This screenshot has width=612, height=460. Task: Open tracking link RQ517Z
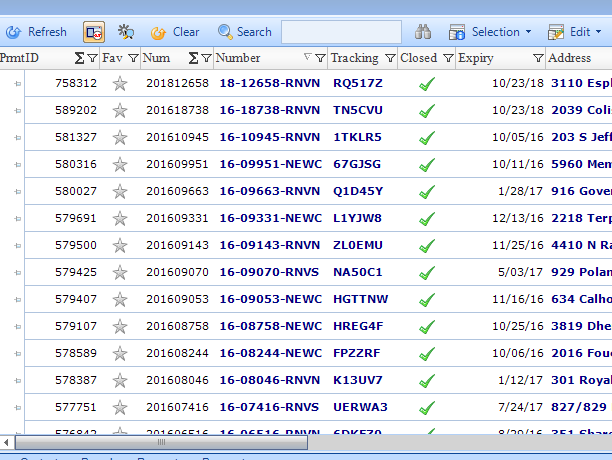pyautogui.click(x=358, y=83)
